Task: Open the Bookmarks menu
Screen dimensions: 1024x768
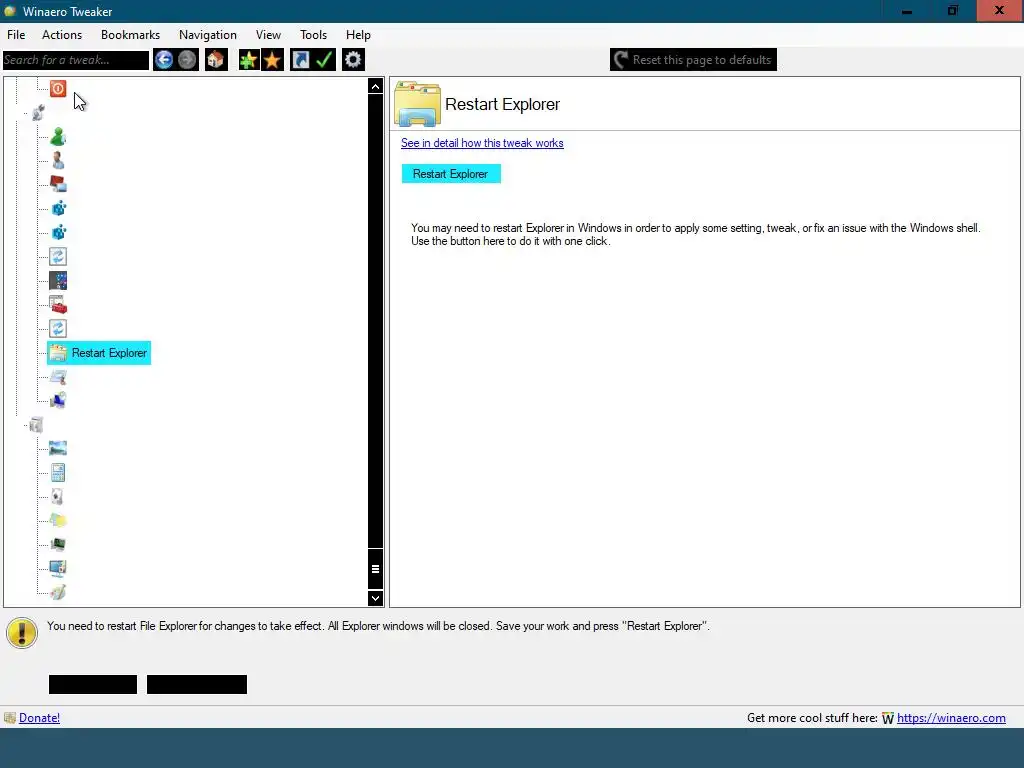Action: pos(131,35)
